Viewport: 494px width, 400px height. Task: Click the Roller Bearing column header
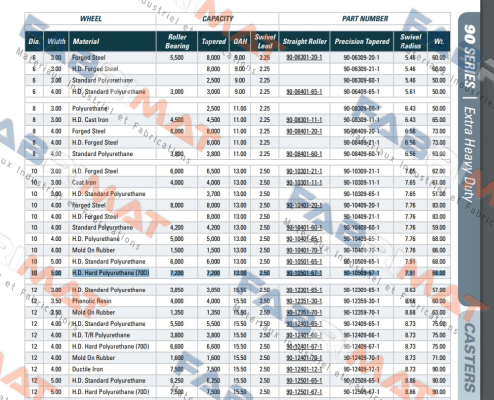click(x=177, y=41)
